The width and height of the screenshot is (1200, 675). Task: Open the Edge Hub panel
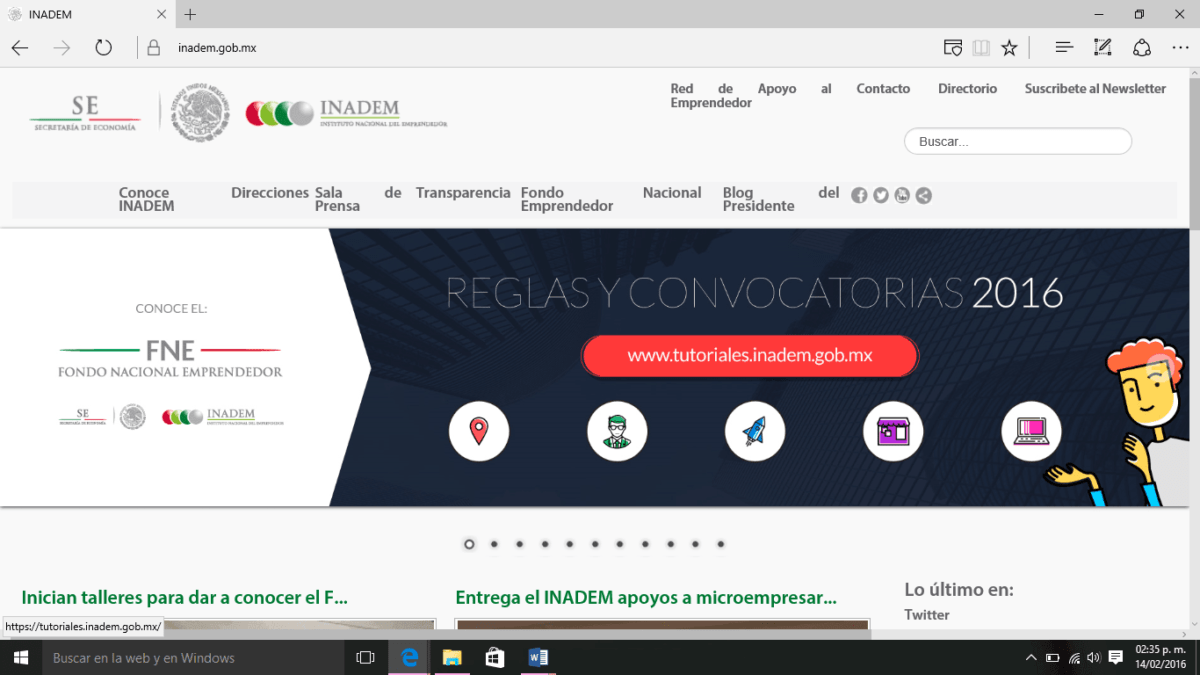[x=1064, y=47]
